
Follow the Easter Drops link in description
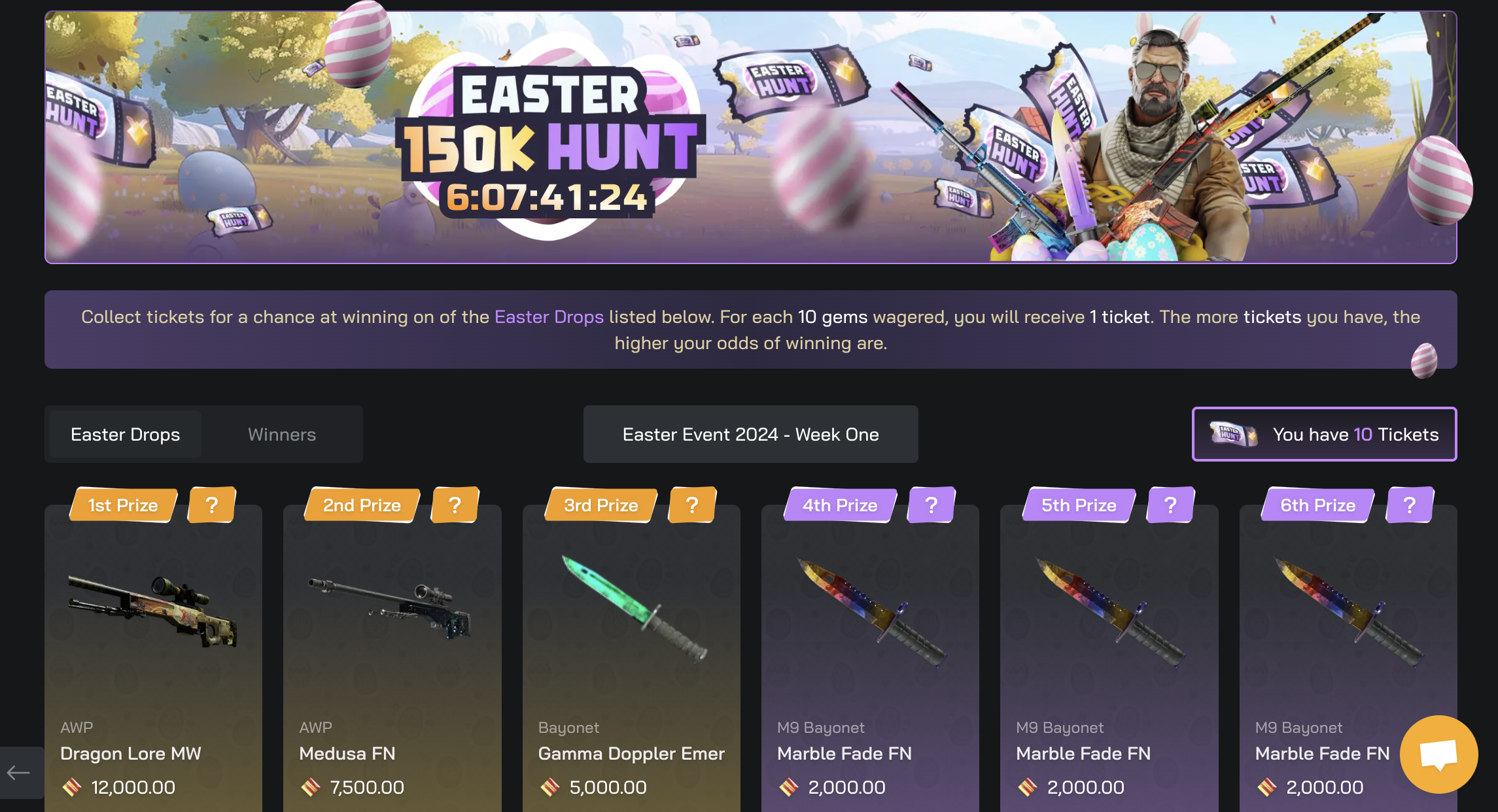point(549,317)
